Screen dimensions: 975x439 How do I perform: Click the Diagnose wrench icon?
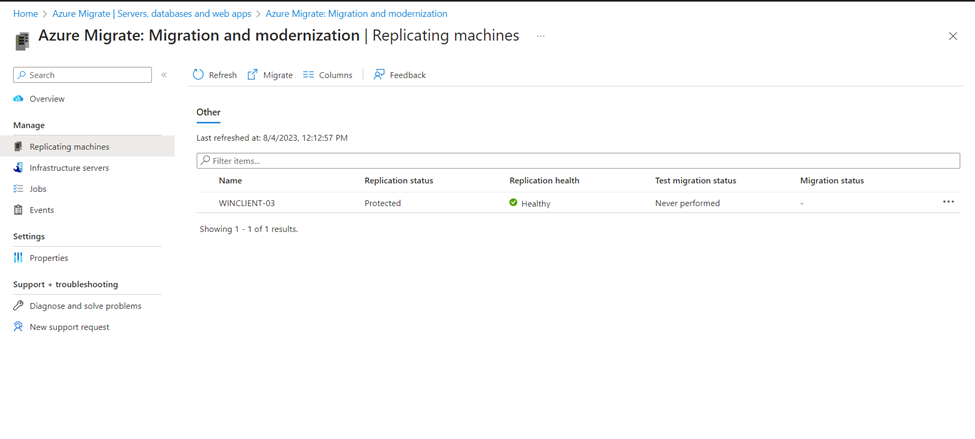click(19, 306)
